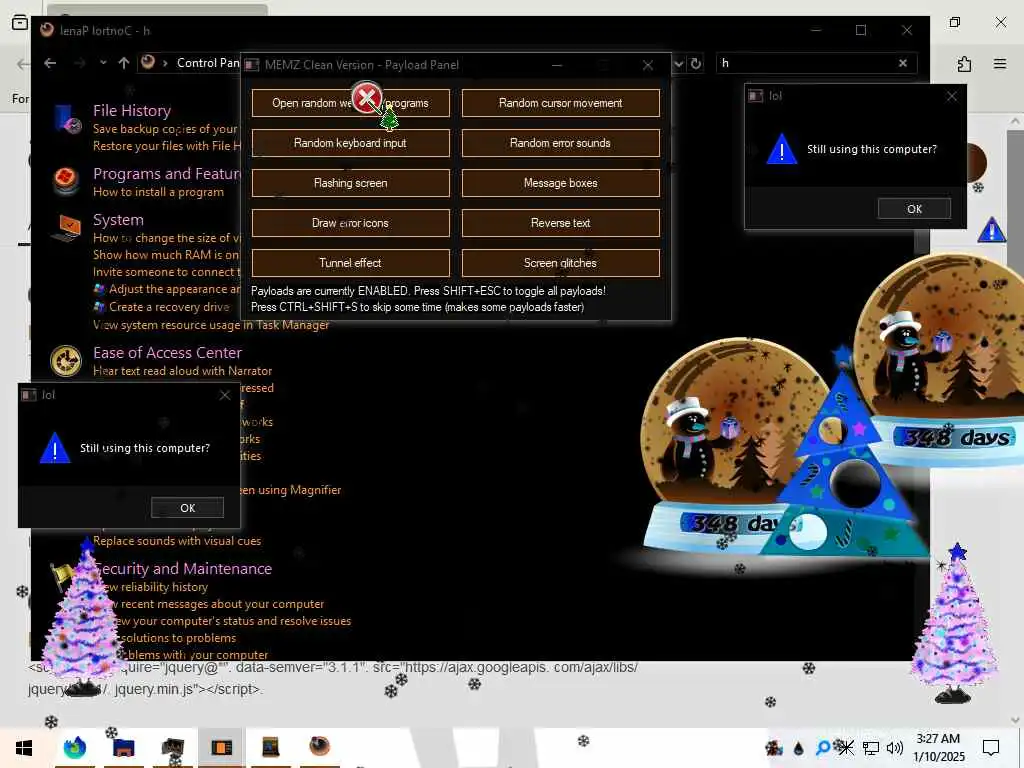This screenshot has height=768, width=1024.
Task: Toggle the Random keyboard input payload
Action: point(351,143)
